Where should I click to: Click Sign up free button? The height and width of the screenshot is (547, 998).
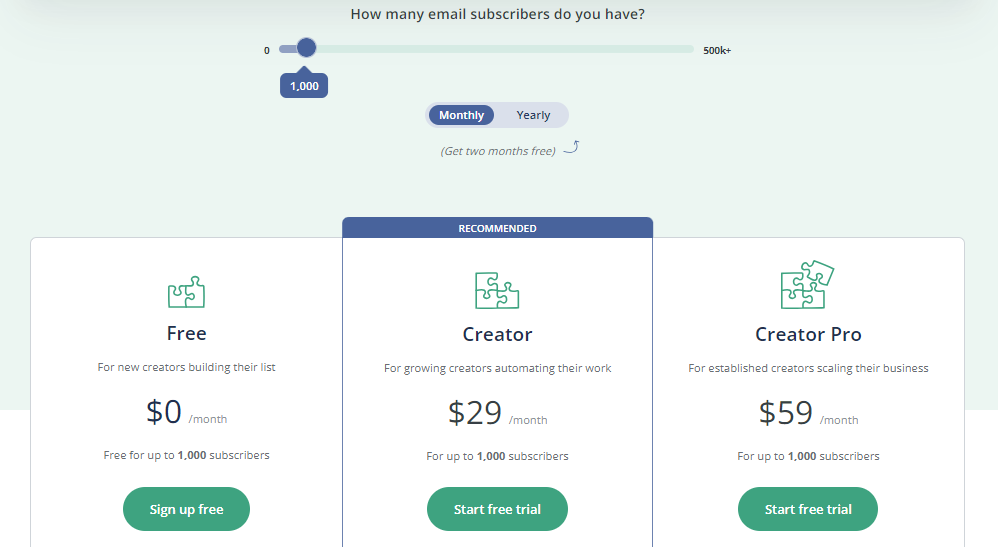pyautogui.click(x=186, y=509)
